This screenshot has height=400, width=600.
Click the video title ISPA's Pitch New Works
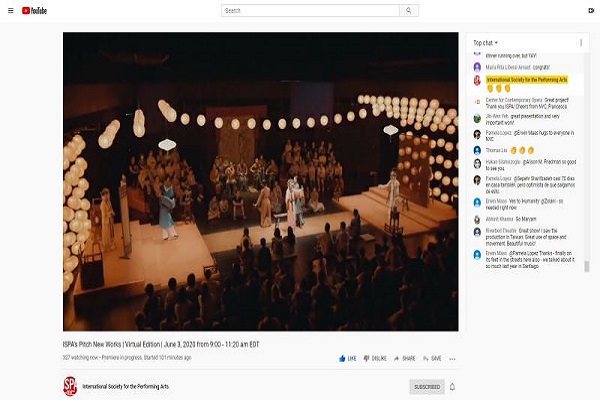point(161,344)
